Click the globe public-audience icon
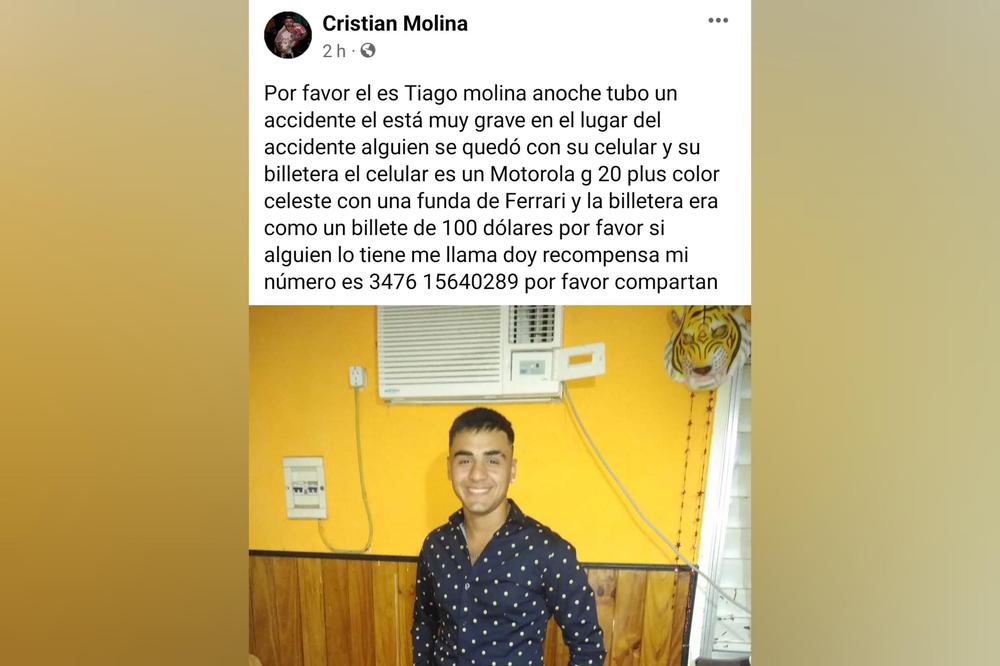Screen dimensions: 1000x666 (x=368, y=50)
